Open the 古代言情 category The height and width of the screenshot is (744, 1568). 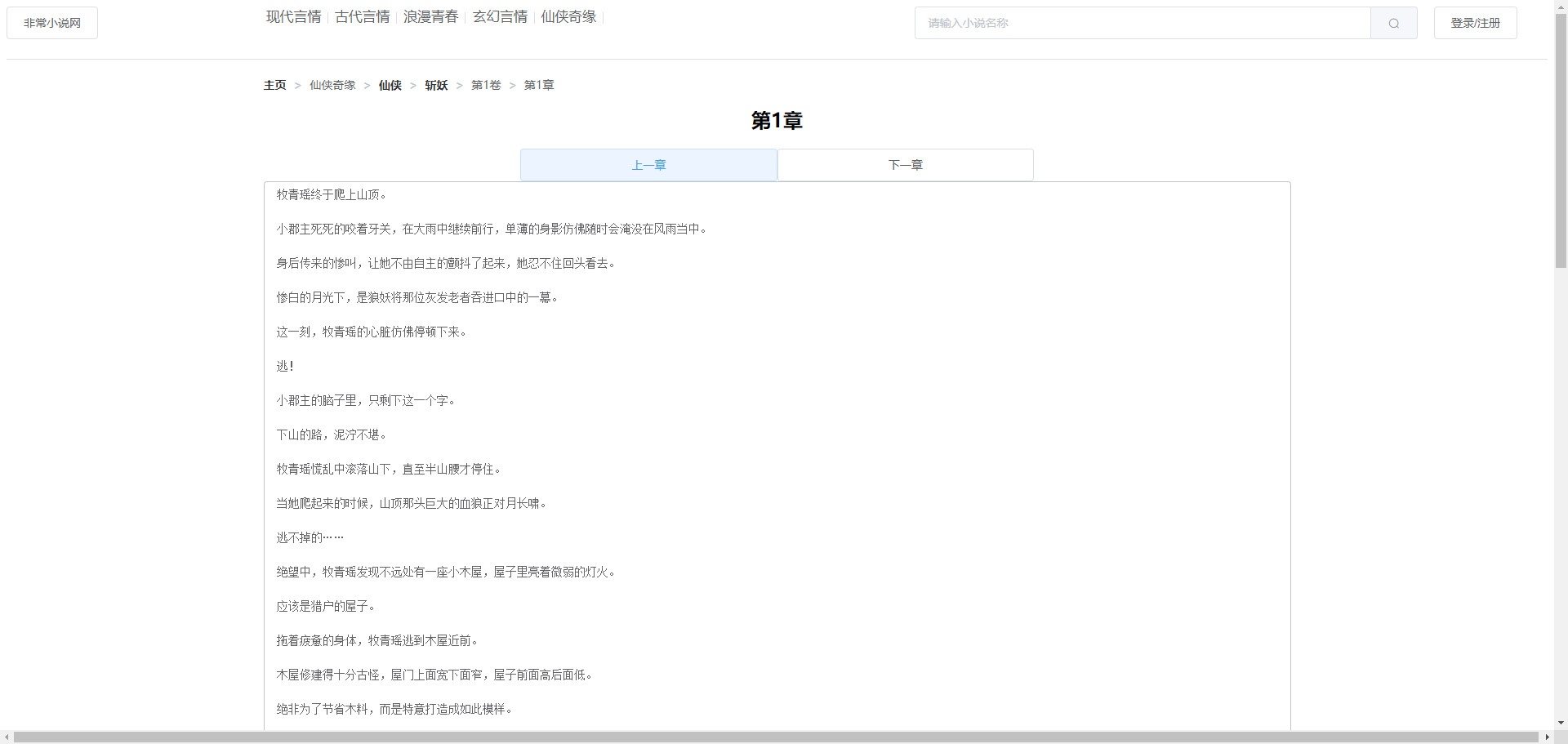363,16
